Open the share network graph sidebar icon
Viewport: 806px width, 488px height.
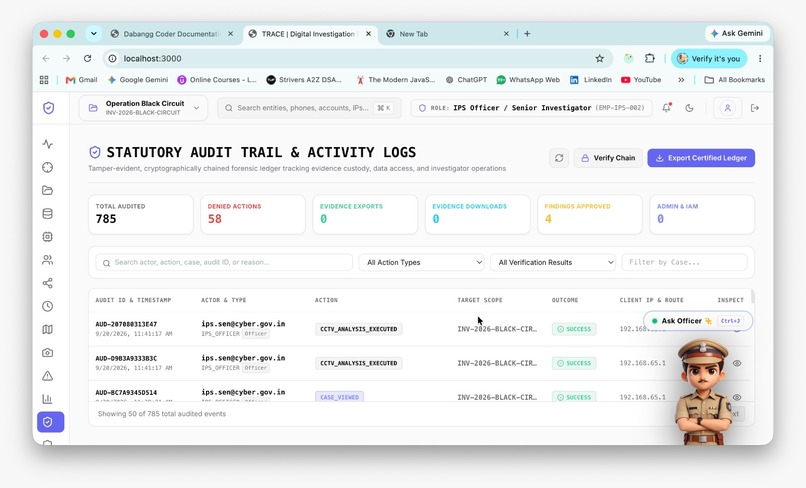pyautogui.click(x=48, y=283)
